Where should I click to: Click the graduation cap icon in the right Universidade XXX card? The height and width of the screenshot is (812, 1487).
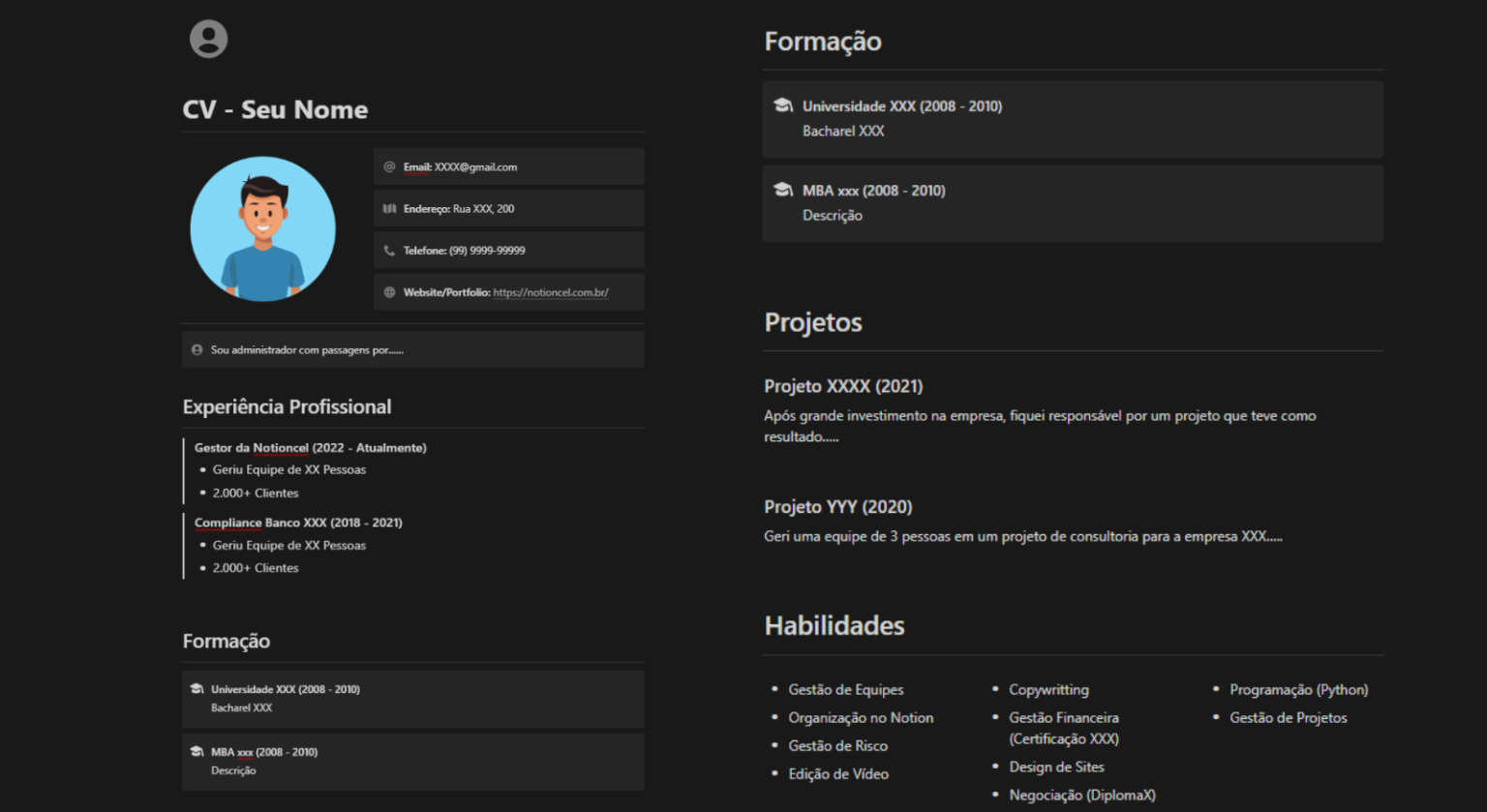783,105
